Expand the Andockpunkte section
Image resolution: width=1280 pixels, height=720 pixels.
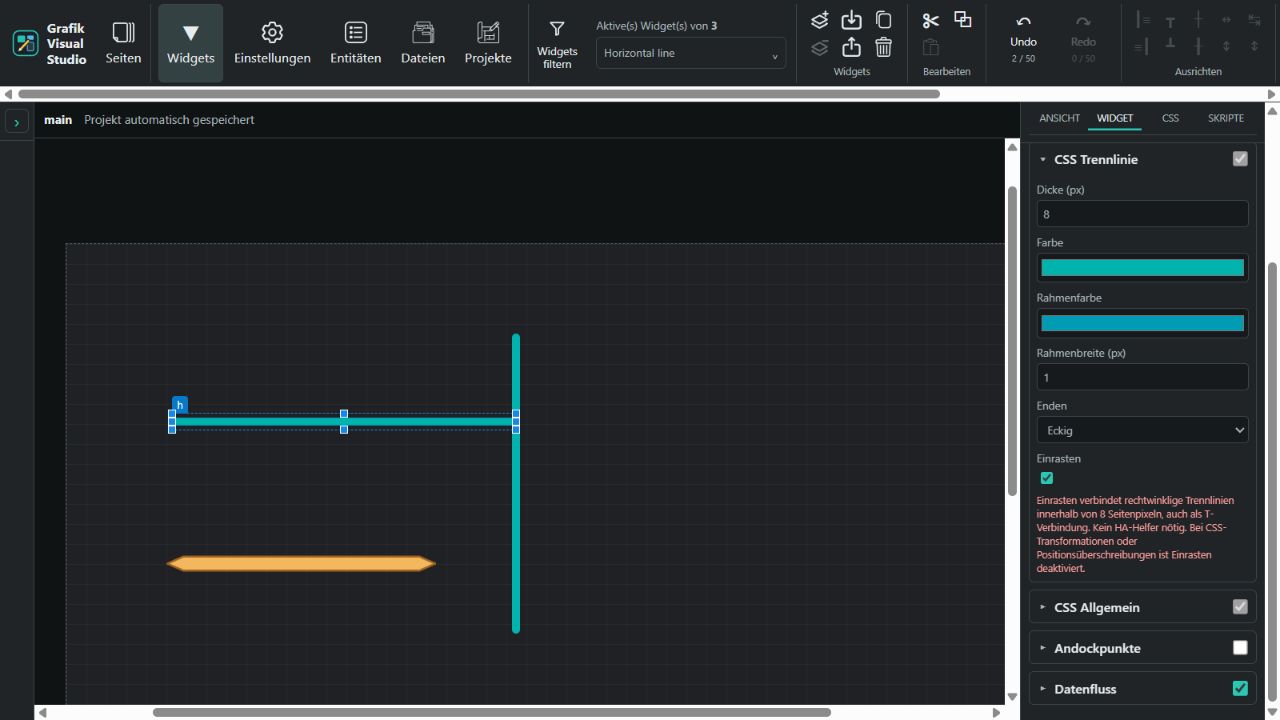pyautogui.click(x=1043, y=648)
